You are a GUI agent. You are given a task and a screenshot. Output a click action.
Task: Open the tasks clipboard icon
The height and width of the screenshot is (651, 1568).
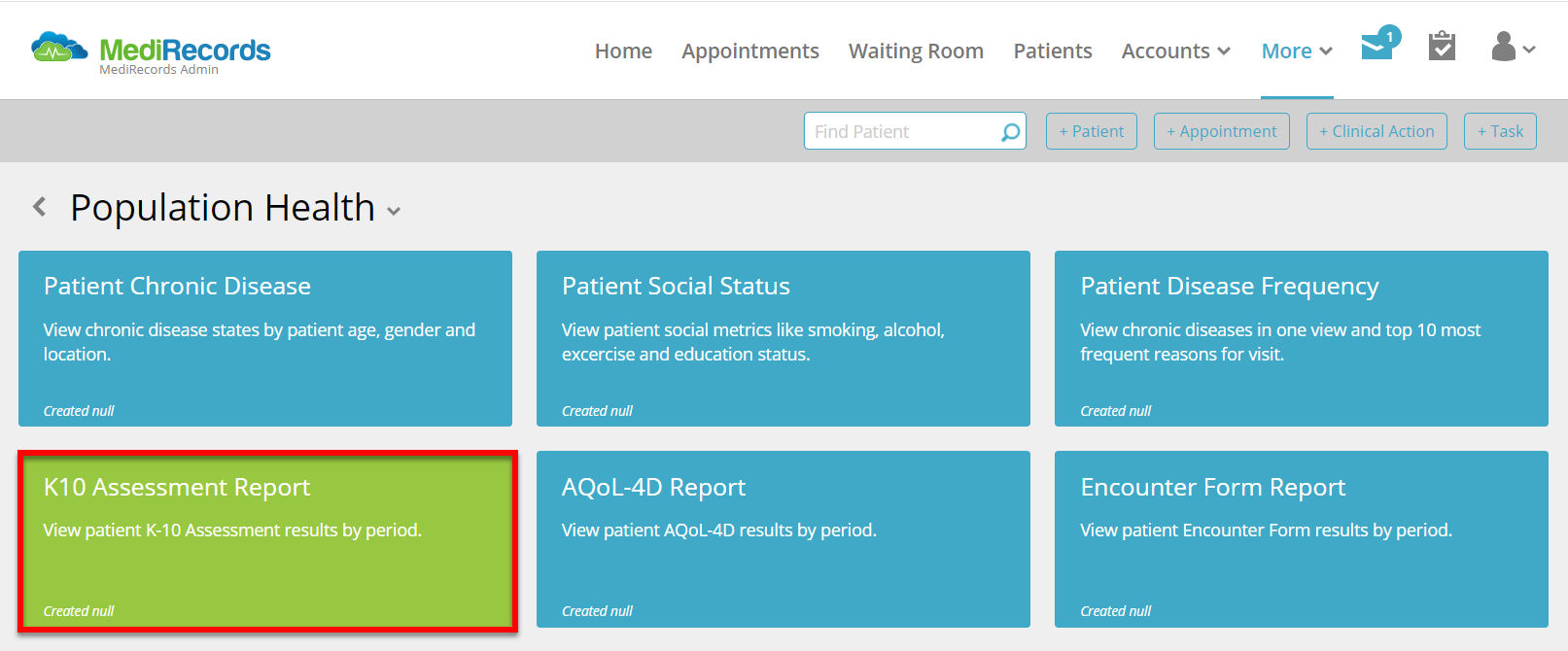[1442, 47]
